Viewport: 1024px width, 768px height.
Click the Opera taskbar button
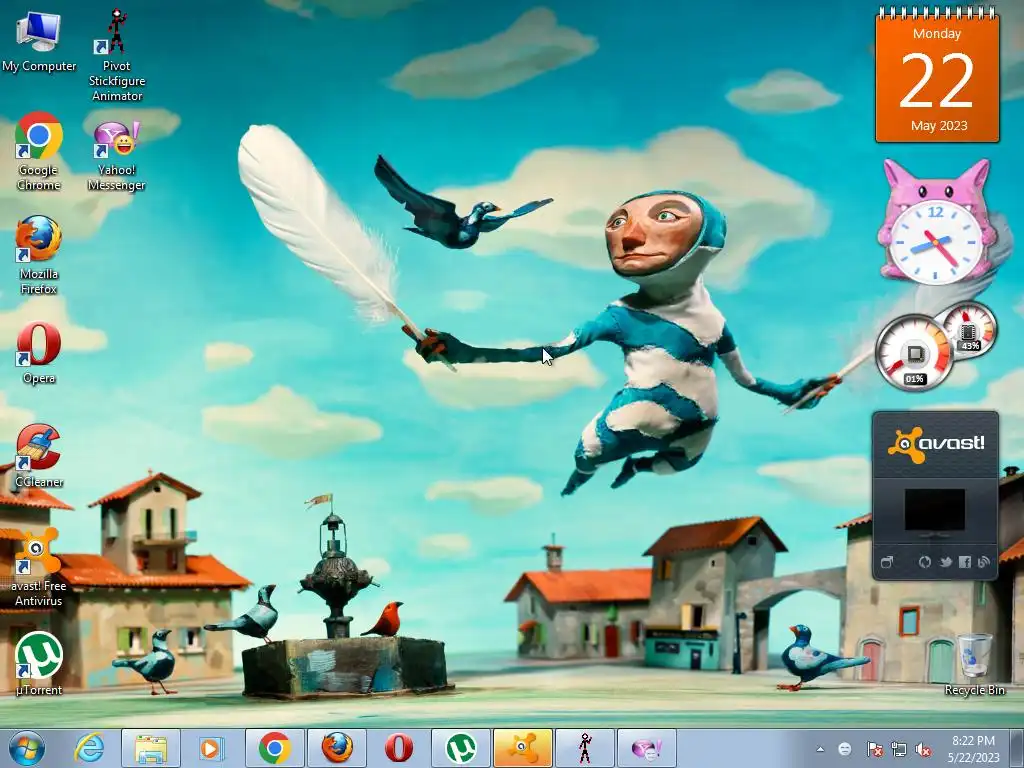[398, 748]
